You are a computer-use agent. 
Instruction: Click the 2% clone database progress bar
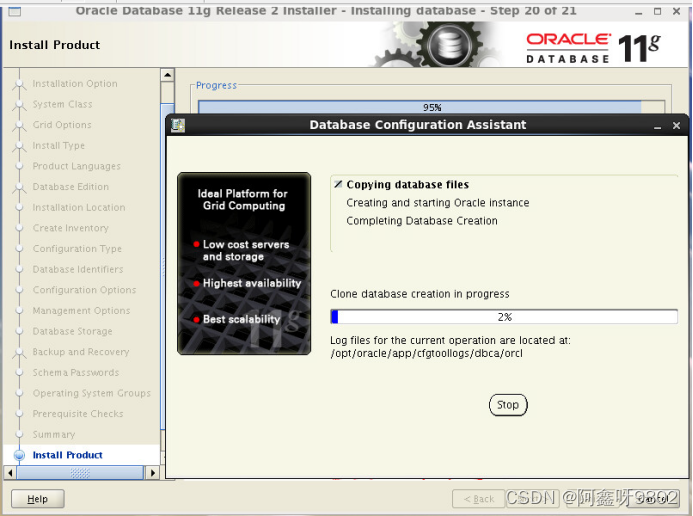tap(504, 317)
